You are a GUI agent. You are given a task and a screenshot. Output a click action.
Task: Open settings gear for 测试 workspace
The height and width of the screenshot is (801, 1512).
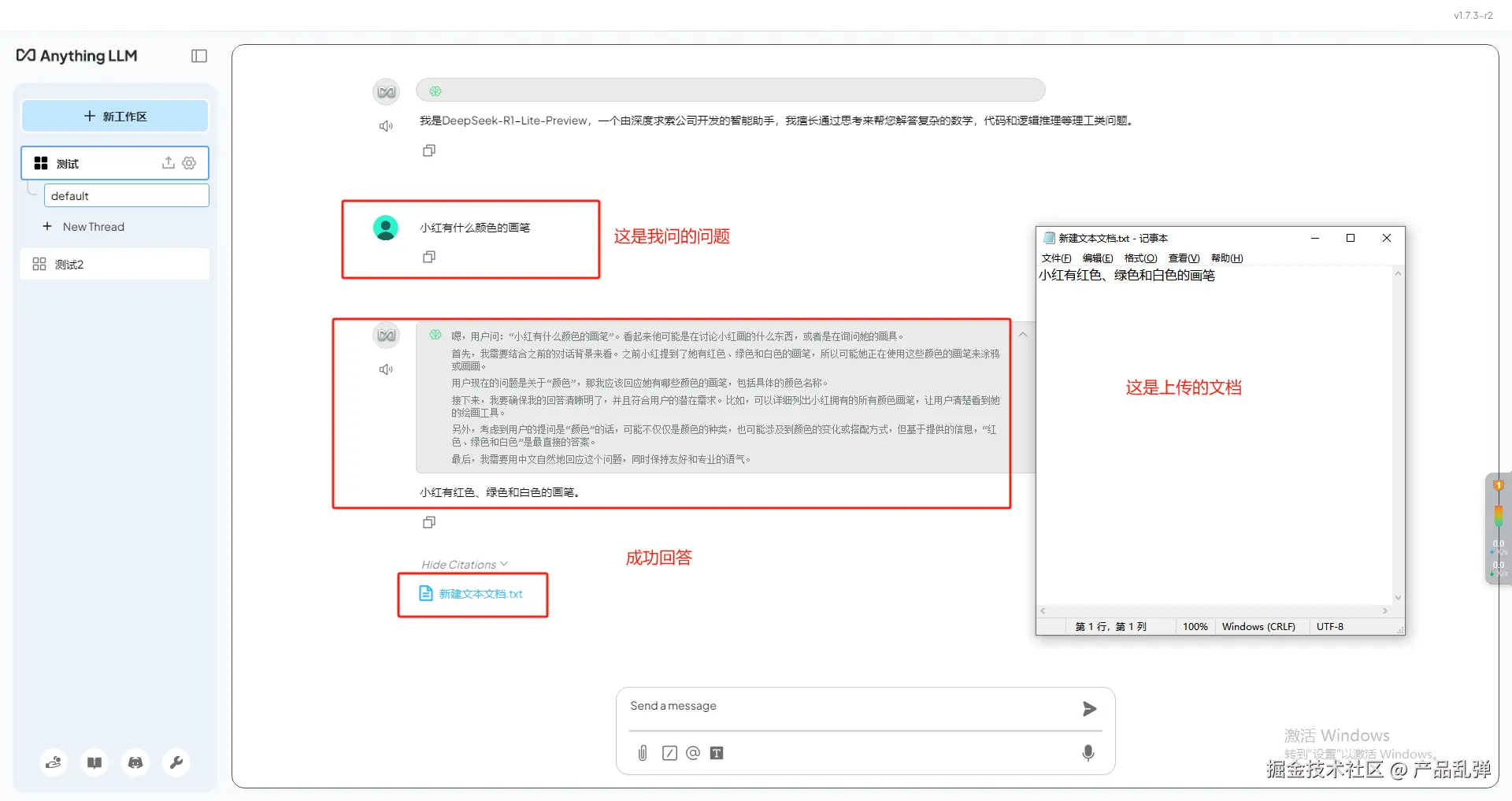pos(189,163)
